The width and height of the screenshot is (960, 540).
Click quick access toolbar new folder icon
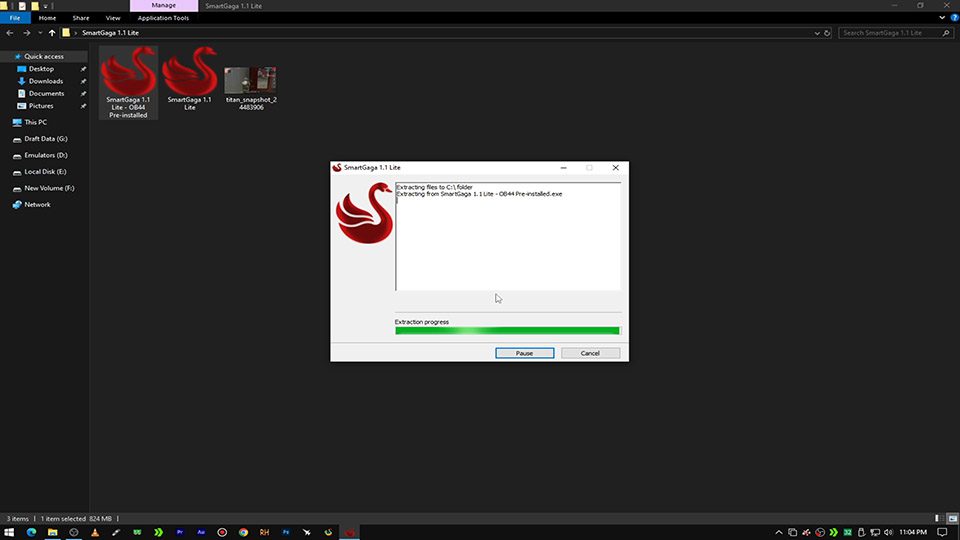click(35, 6)
